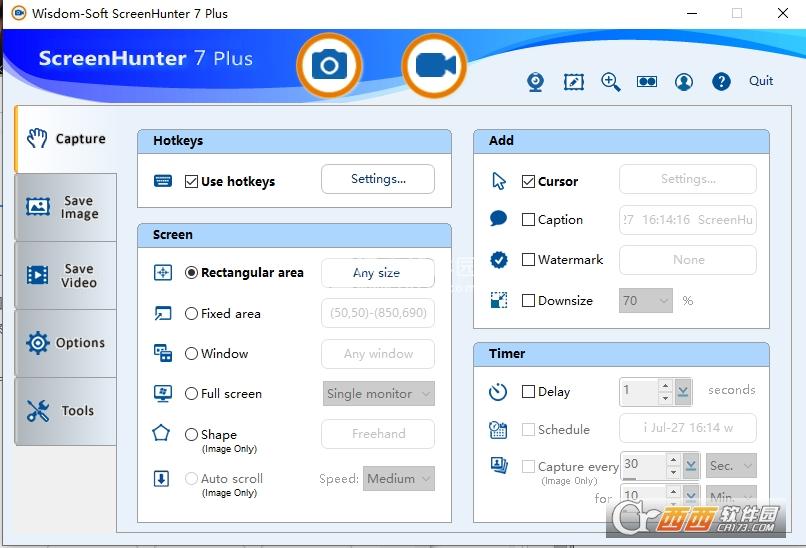Open the Downsize percent dropdown
This screenshot has width=806, height=548.
[x=646, y=301]
